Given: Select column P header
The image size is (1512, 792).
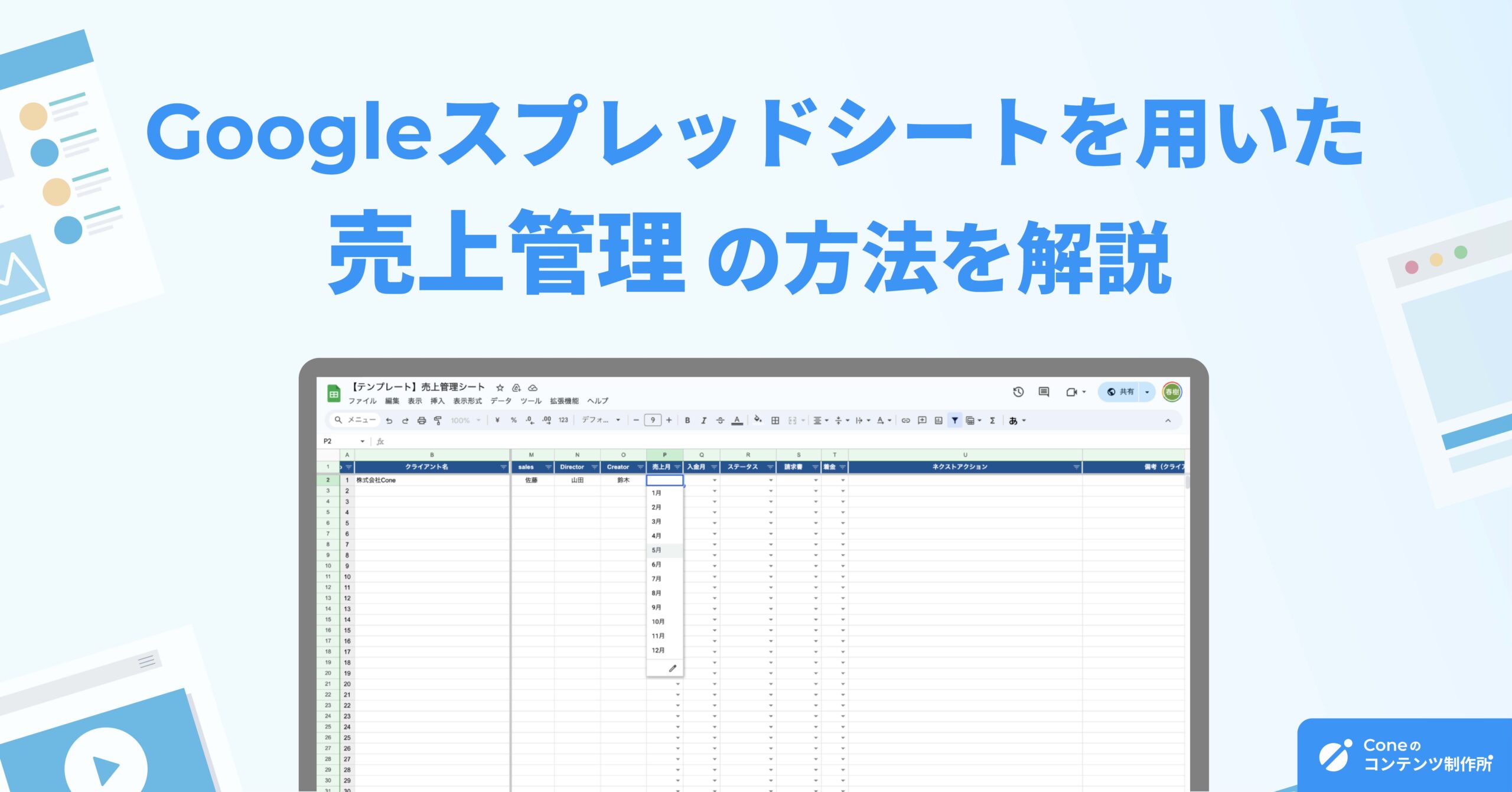Looking at the screenshot, I should [664, 455].
